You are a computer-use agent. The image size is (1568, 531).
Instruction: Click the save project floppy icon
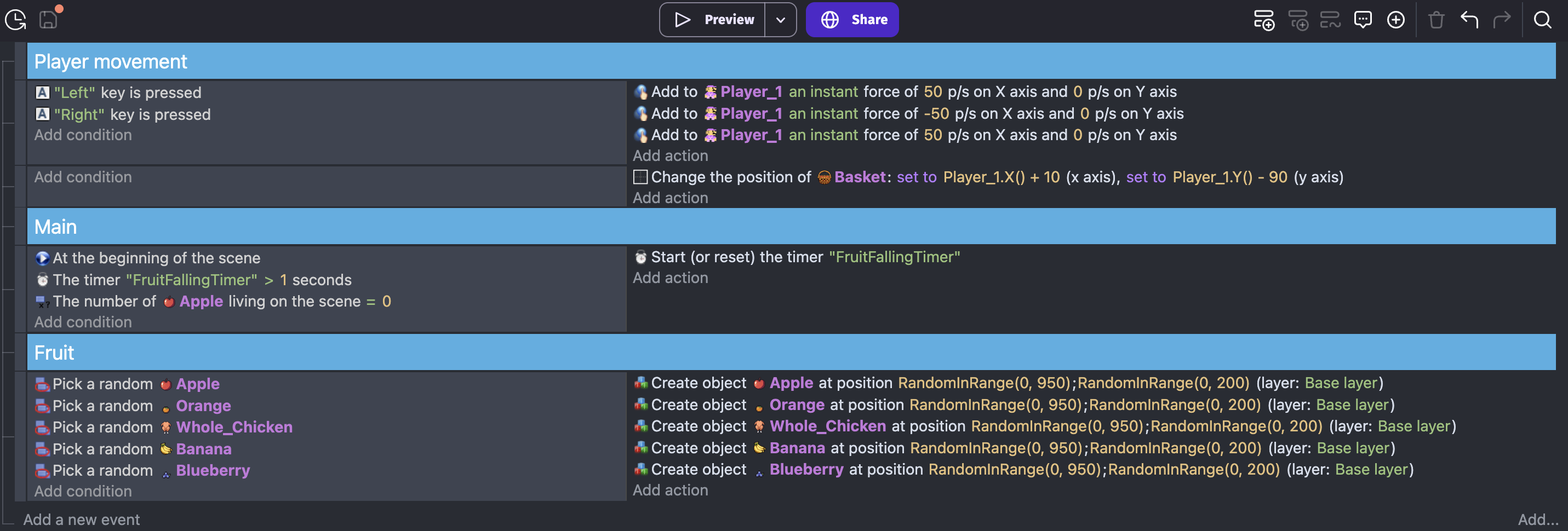click(x=48, y=20)
